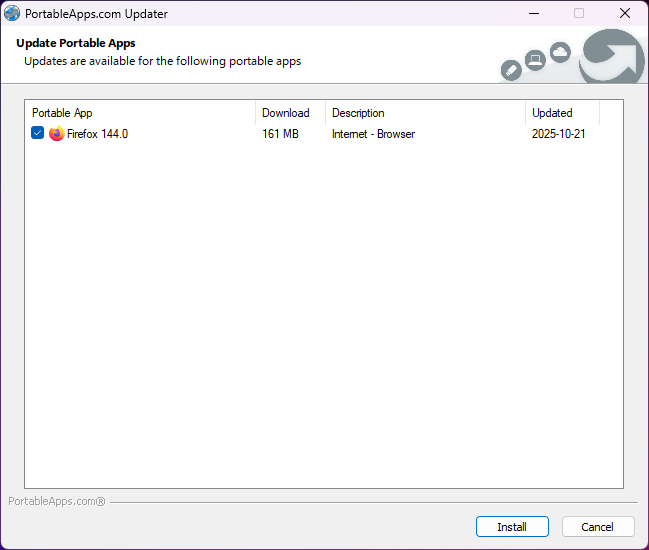Click the PortableApps.com® footer text
Viewport: 649px width, 550px height.
pyautogui.click(x=57, y=501)
